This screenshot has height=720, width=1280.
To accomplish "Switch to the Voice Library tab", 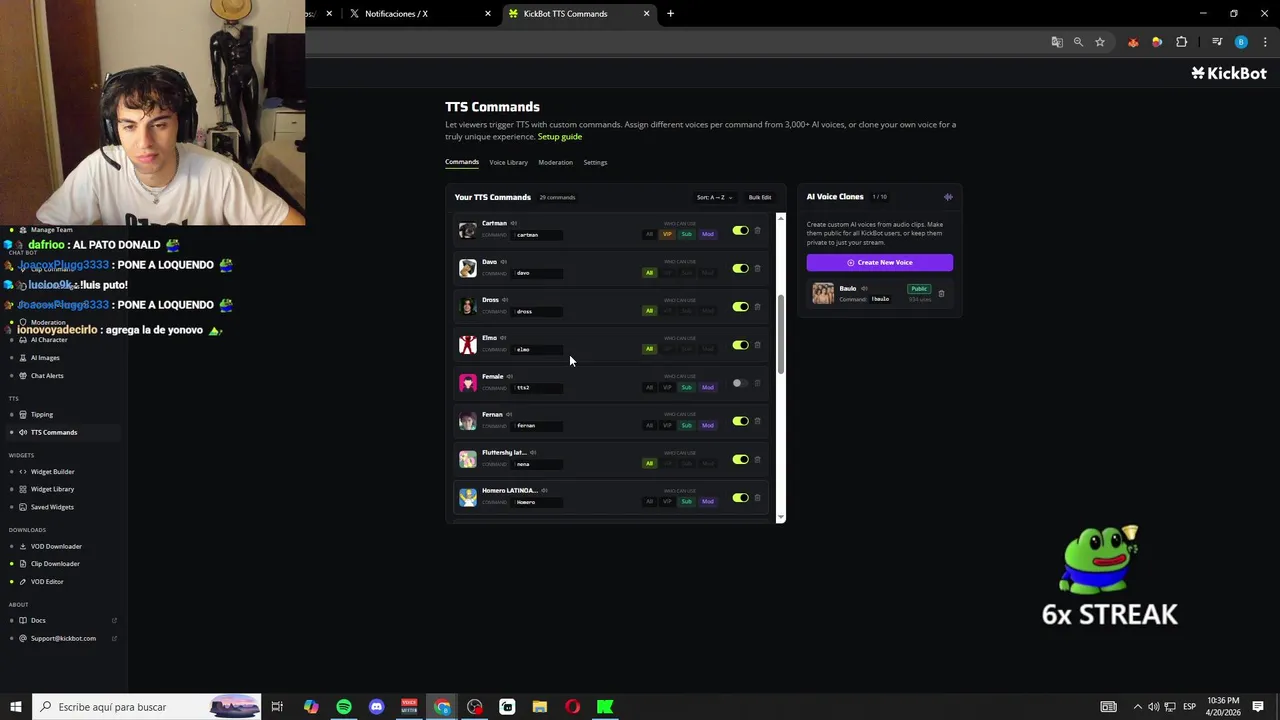I will [508, 162].
